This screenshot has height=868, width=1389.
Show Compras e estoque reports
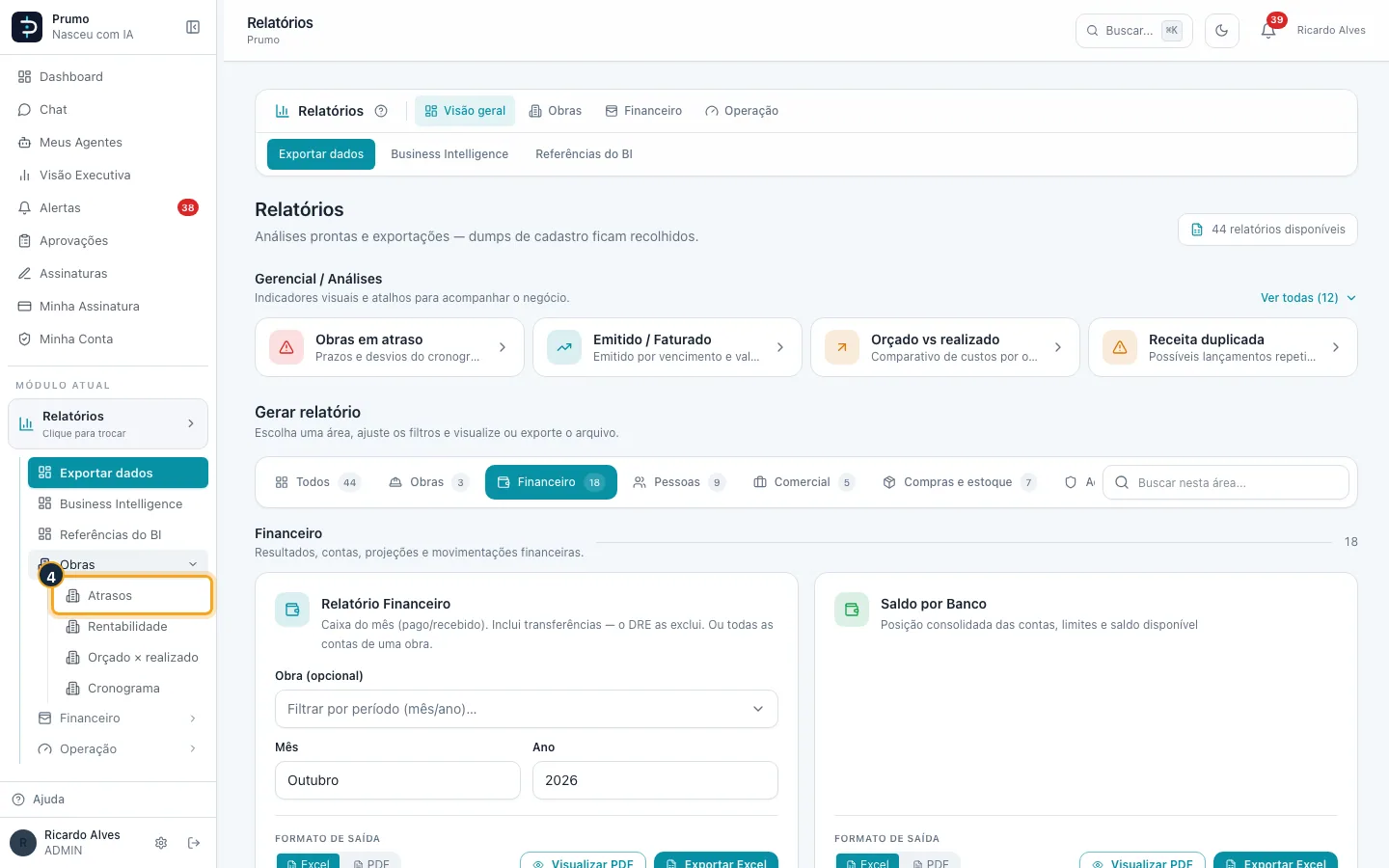coord(960,482)
